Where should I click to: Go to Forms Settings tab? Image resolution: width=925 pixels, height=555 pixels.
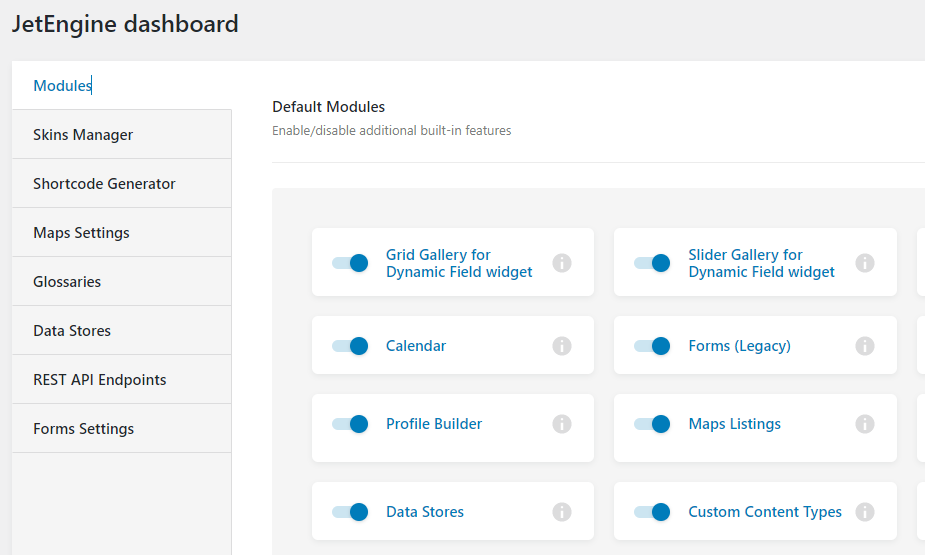pos(122,428)
